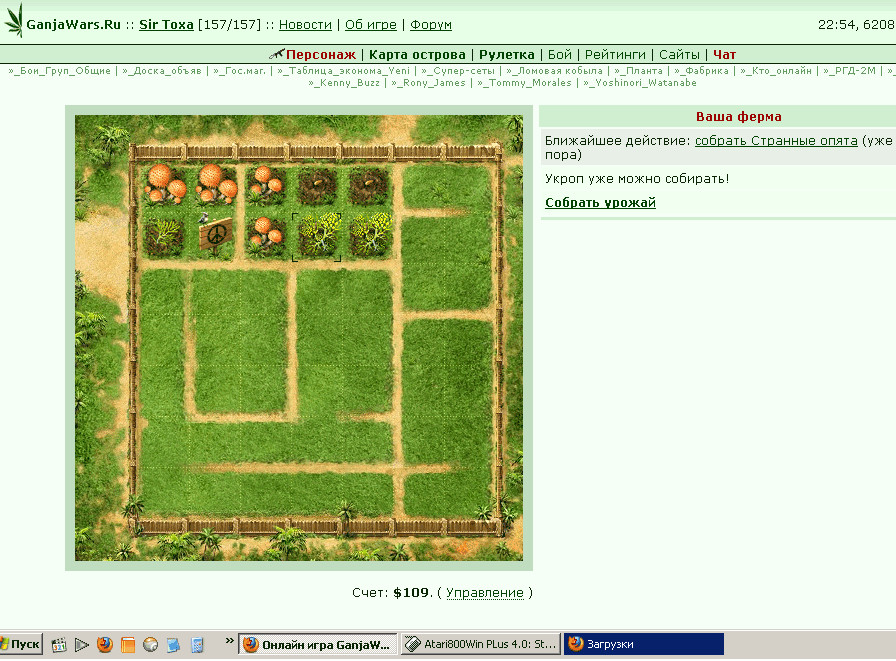Launch Firefox from the Quick Launch bar

click(x=105, y=645)
